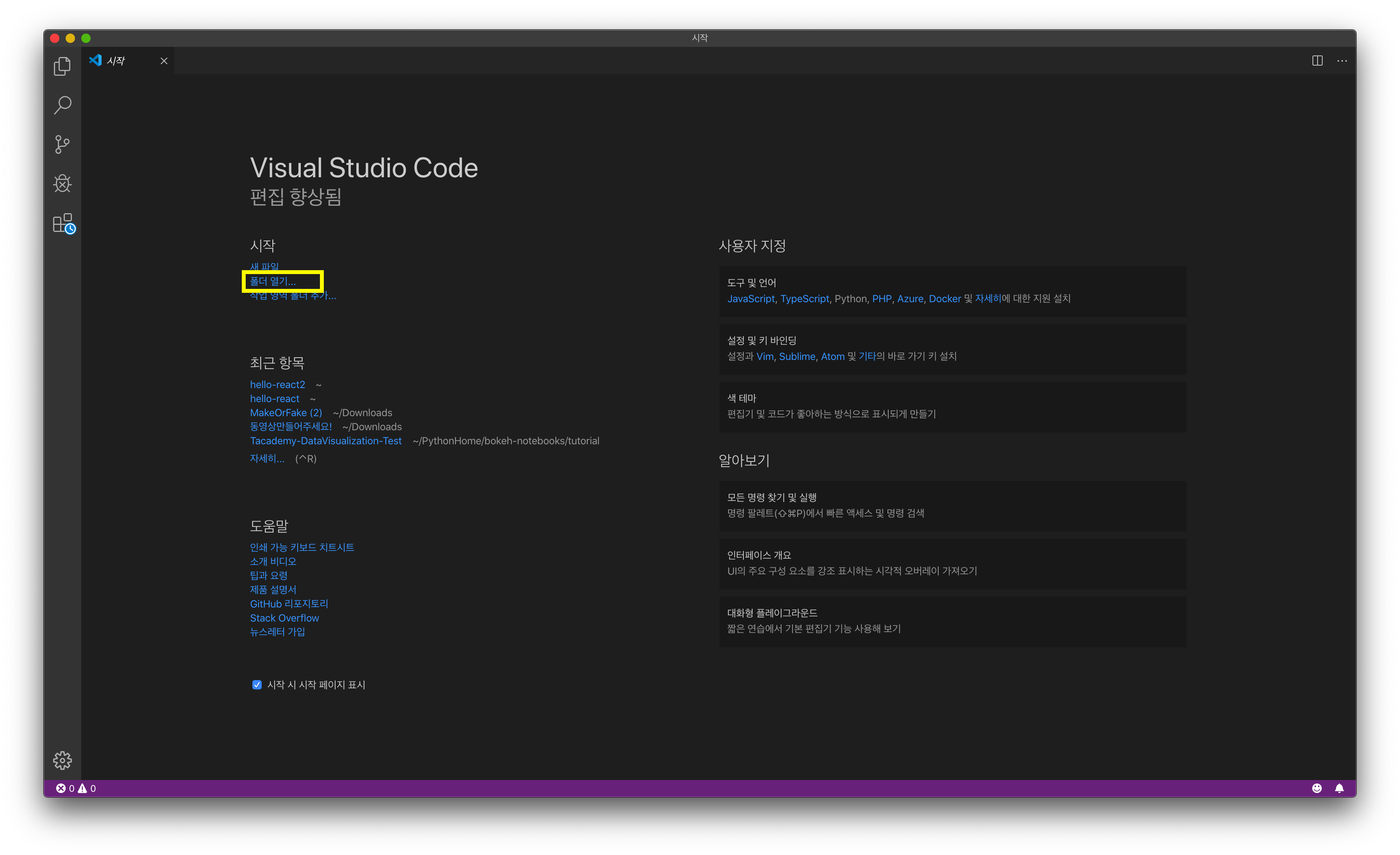Install Sublime keybindings link
This screenshot has height=855, width=1400.
[x=796, y=356]
